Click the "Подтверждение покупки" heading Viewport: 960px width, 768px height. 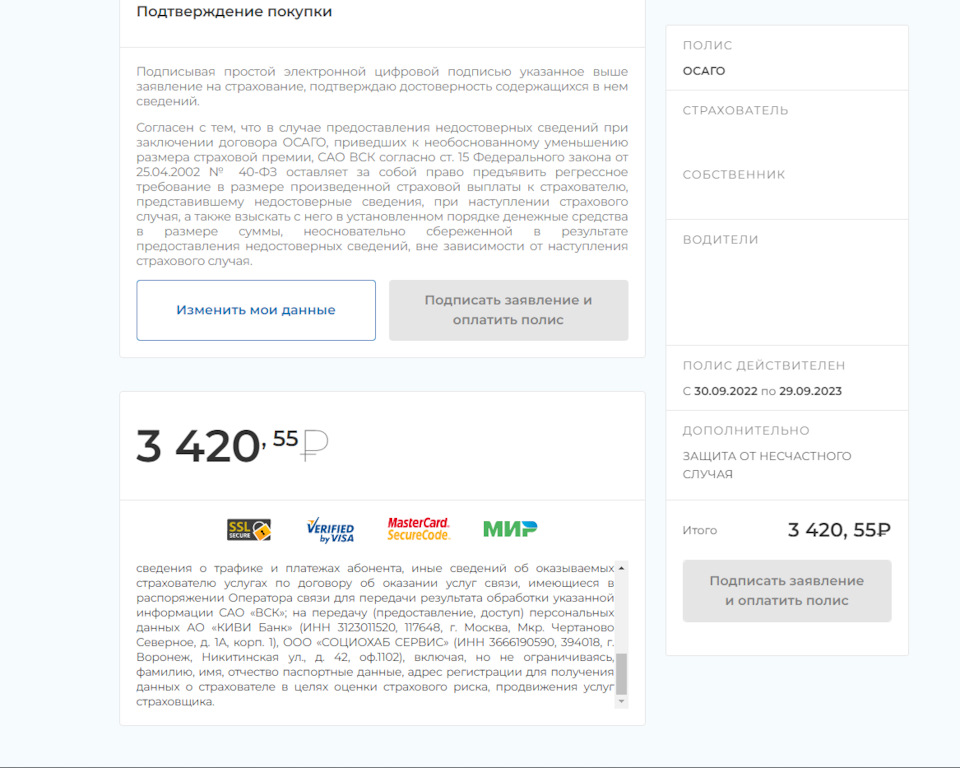[234, 12]
